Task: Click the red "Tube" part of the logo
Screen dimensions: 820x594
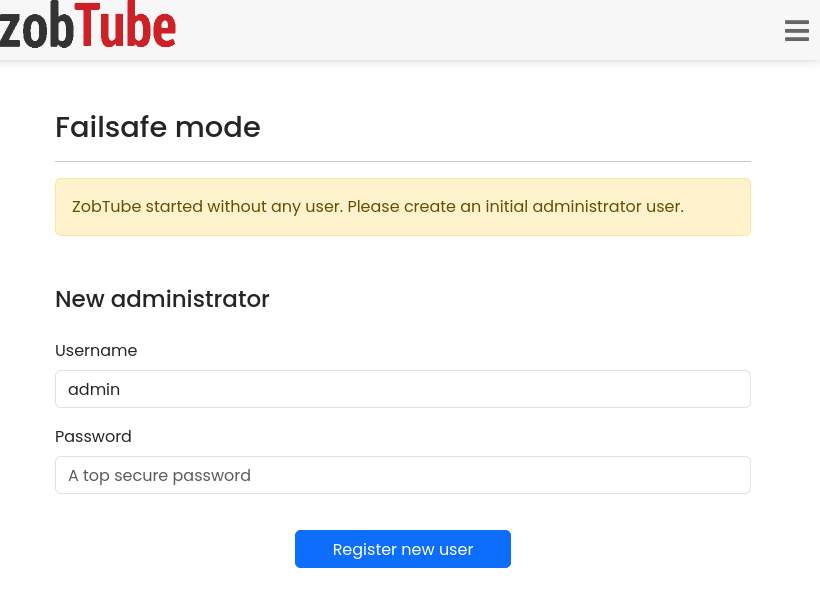Action: tap(126, 28)
